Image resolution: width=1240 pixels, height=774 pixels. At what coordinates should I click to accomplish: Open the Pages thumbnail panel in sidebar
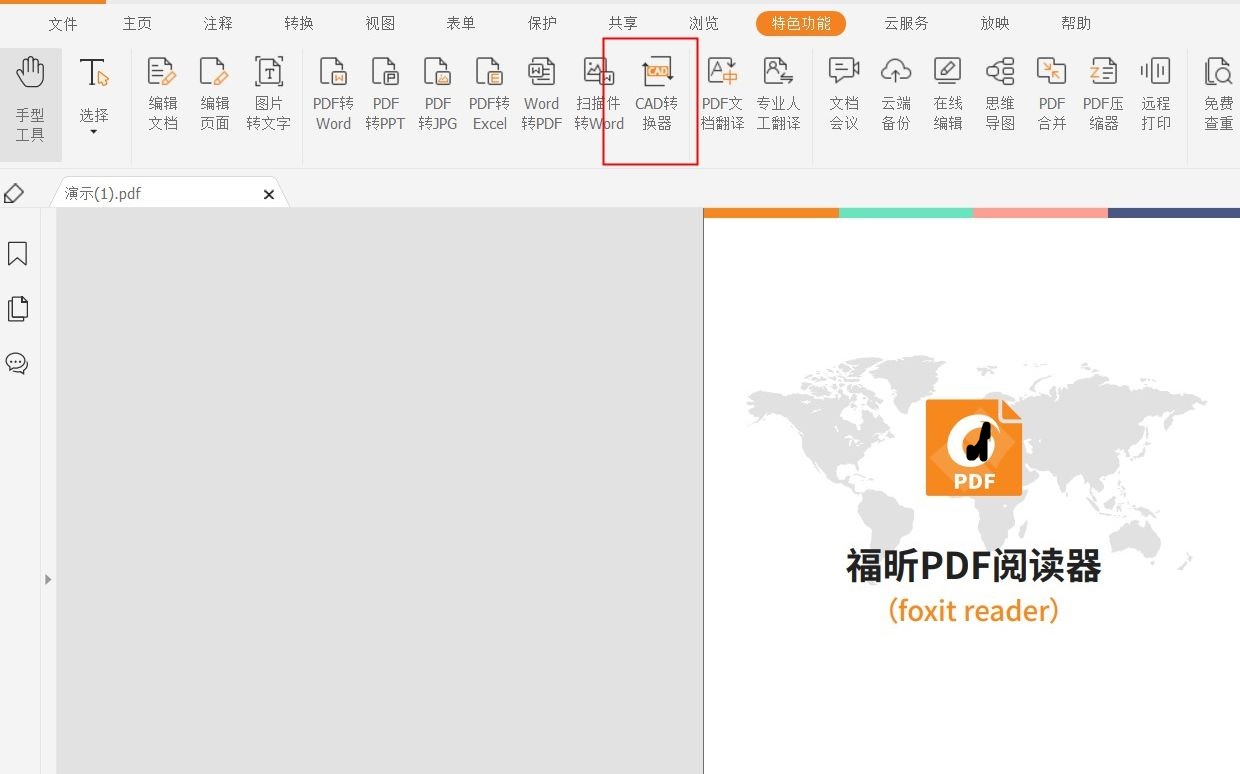click(x=17, y=309)
